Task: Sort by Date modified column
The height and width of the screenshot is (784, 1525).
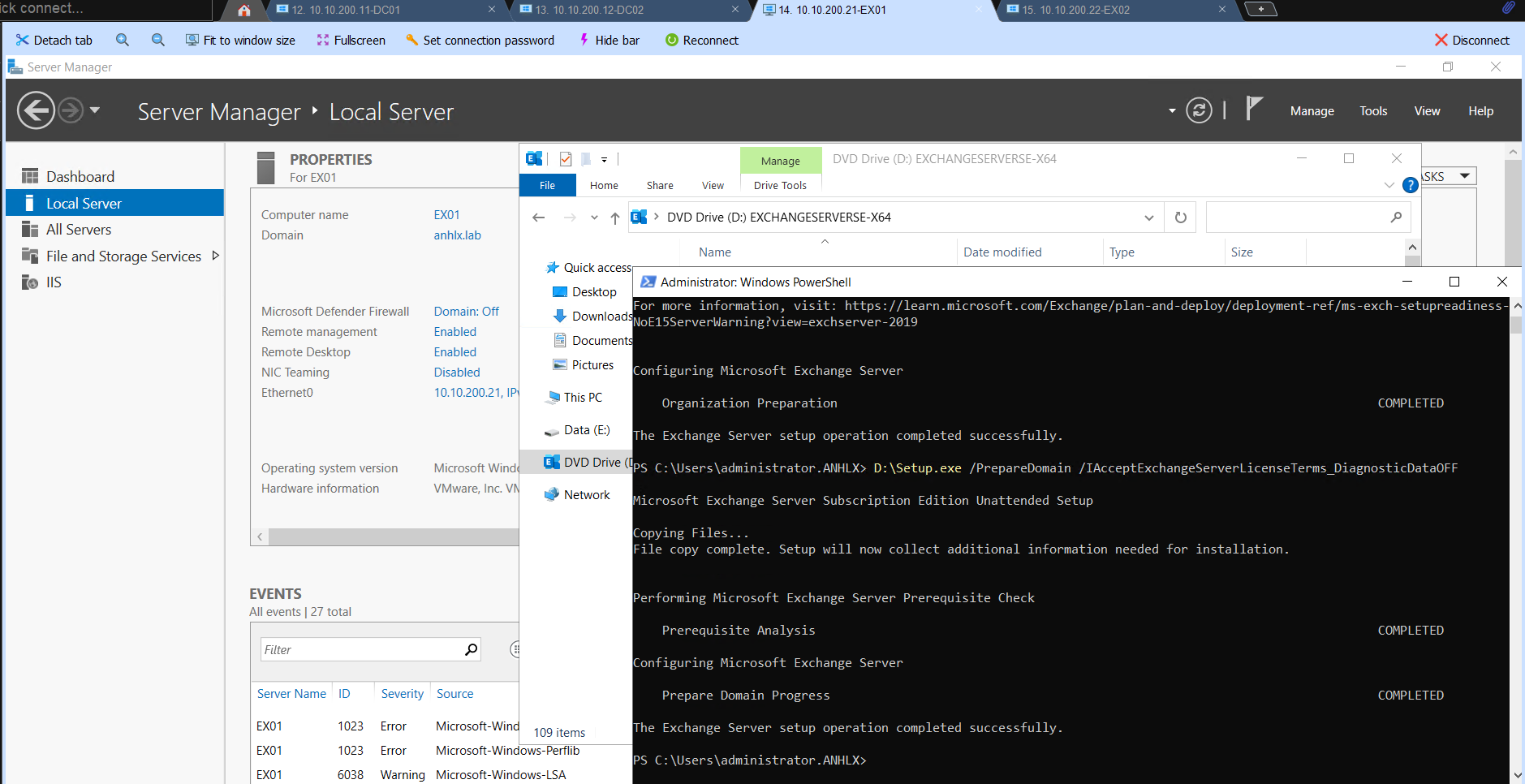Action: (1002, 252)
